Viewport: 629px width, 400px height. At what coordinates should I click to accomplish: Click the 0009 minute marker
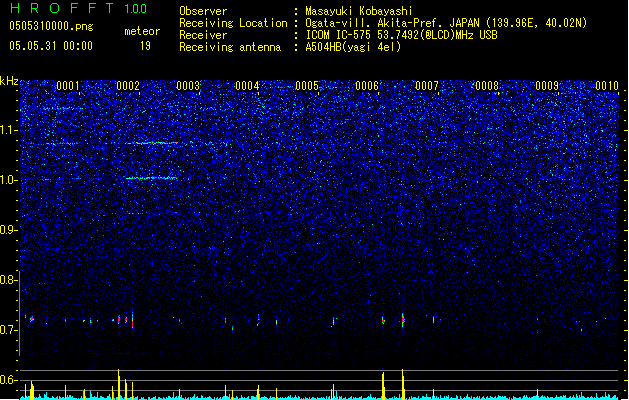pos(547,86)
